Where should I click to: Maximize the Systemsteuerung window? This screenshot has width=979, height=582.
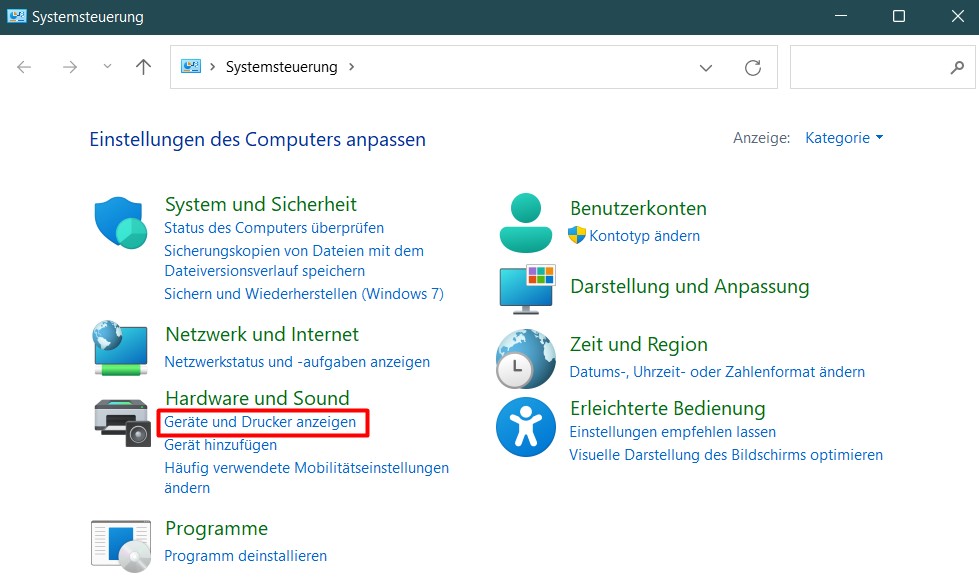tap(899, 16)
